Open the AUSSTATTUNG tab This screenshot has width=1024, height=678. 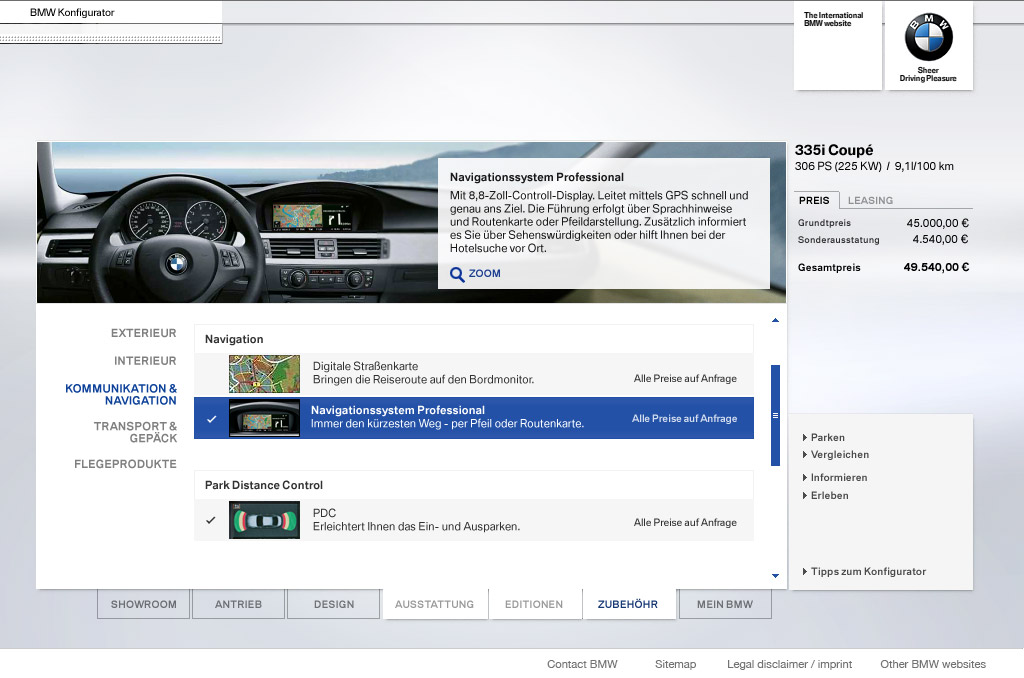[x=434, y=604]
